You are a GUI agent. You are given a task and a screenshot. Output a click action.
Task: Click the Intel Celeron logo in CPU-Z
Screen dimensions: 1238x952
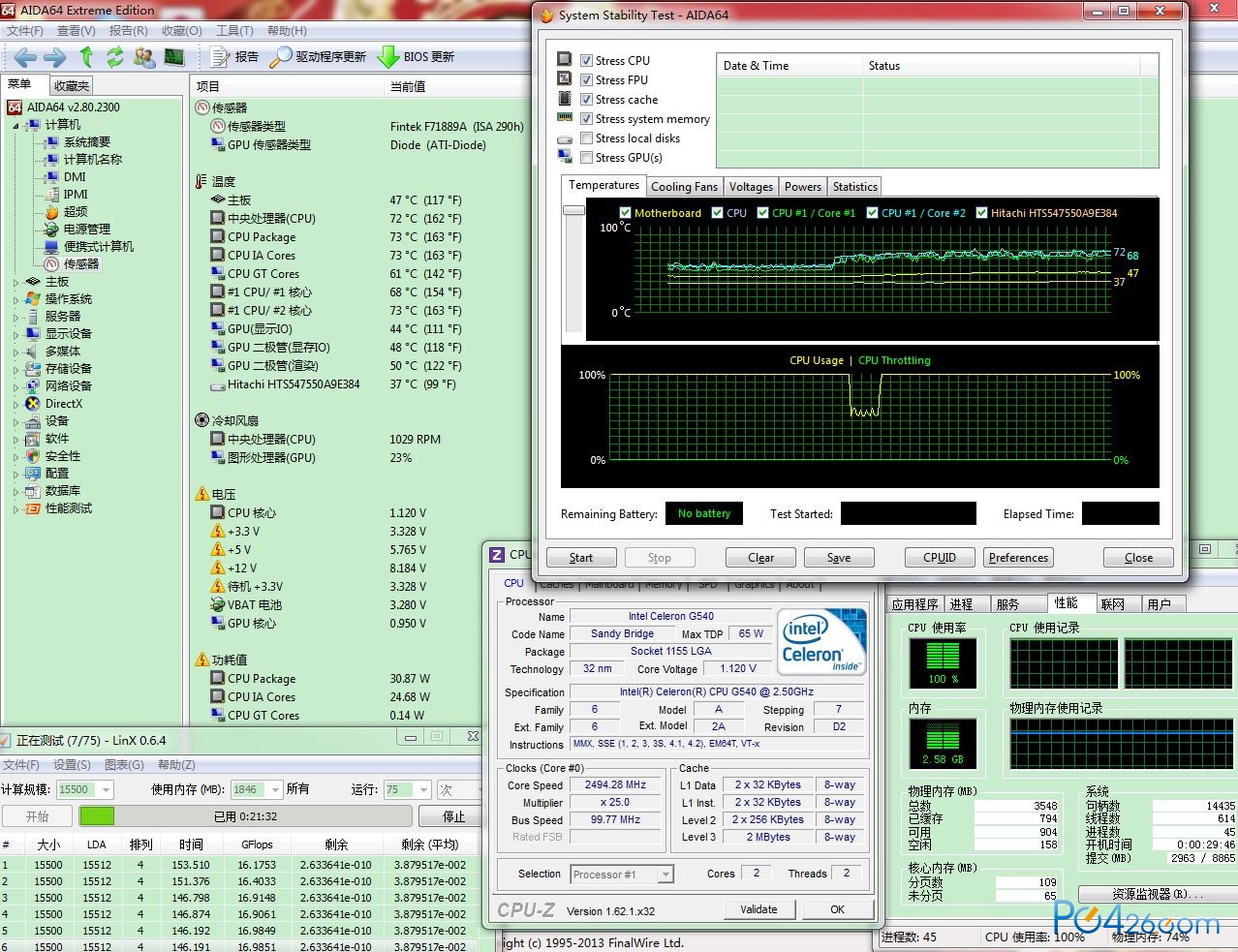click(822, 641)
